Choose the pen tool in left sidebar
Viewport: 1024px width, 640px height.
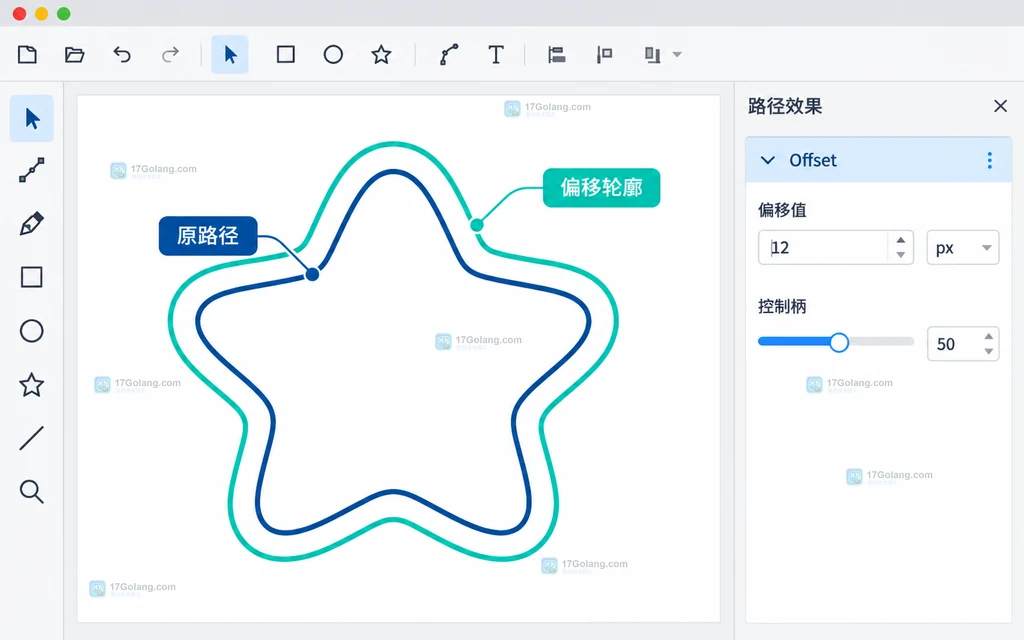point(31,224)
